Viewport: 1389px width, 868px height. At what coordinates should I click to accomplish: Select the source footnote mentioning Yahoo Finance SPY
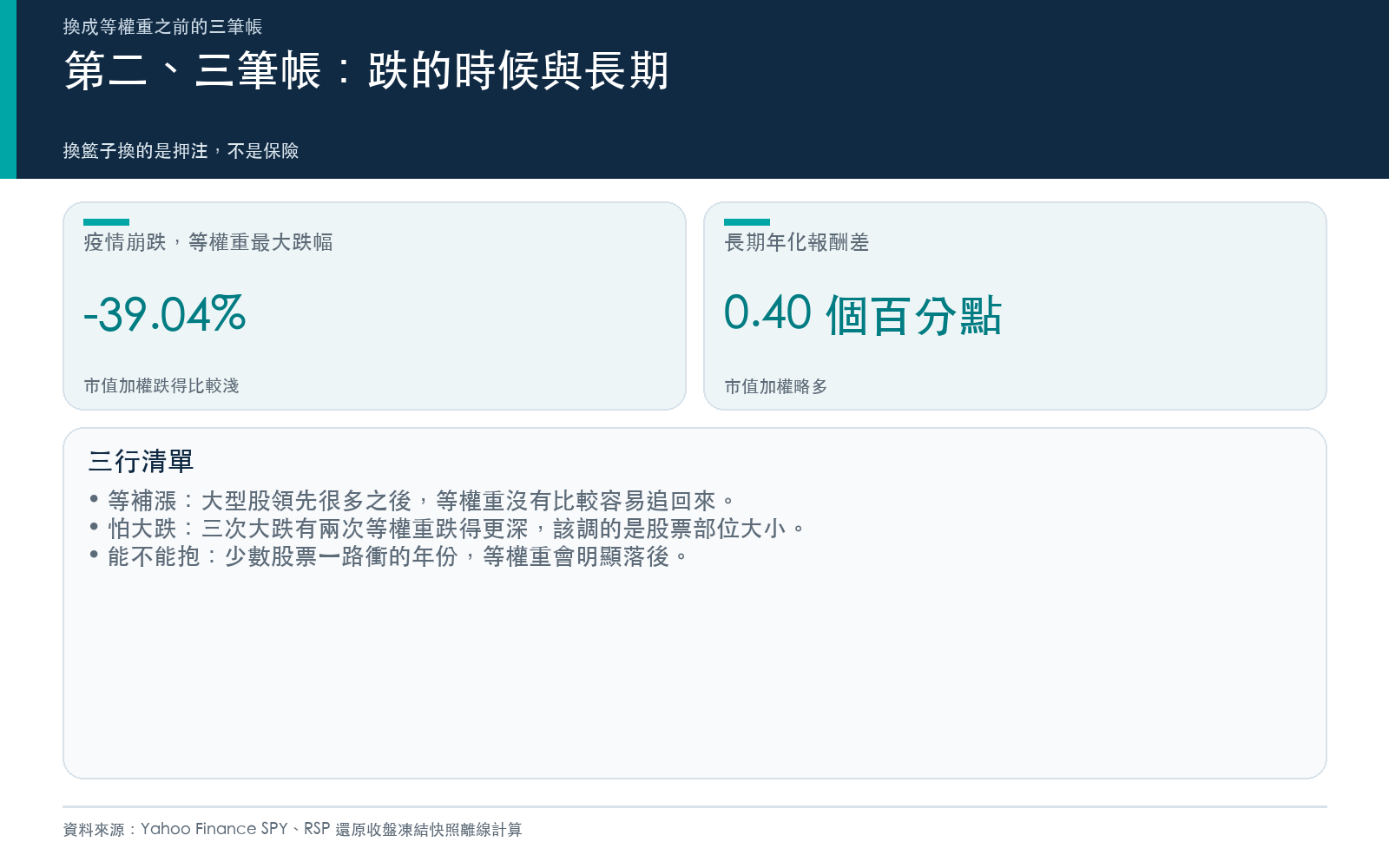pos(293,830)
